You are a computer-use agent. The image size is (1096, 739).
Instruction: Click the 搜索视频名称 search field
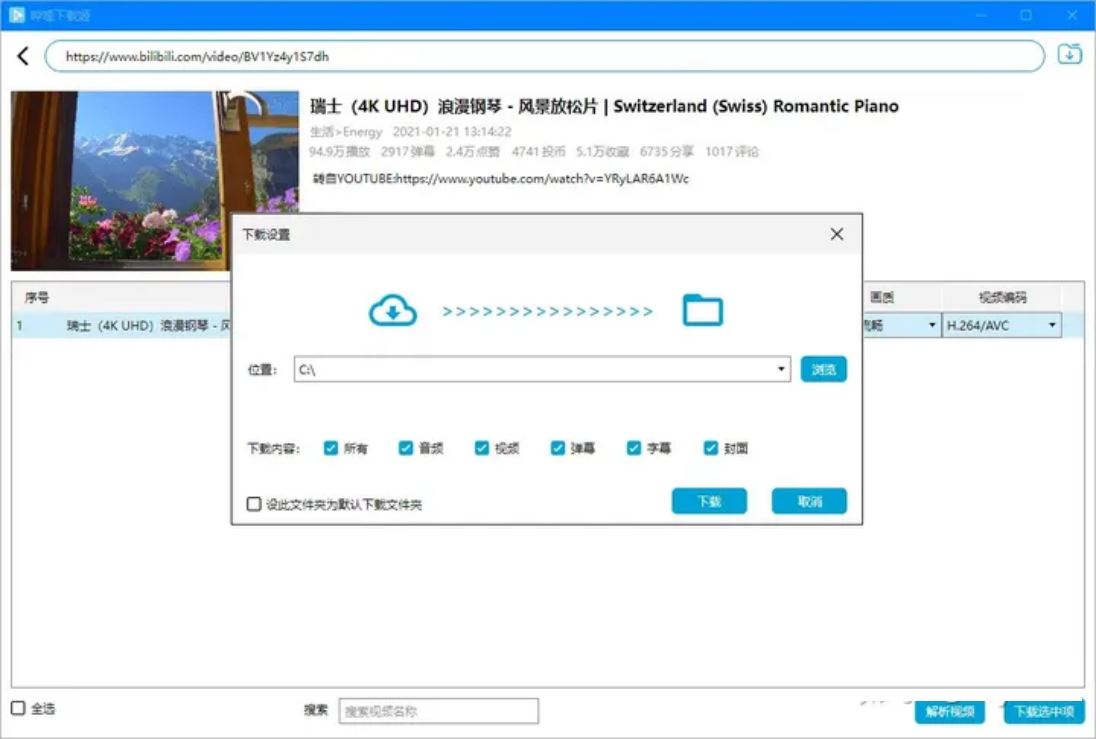pyautogui.click(x=438, y=711)
